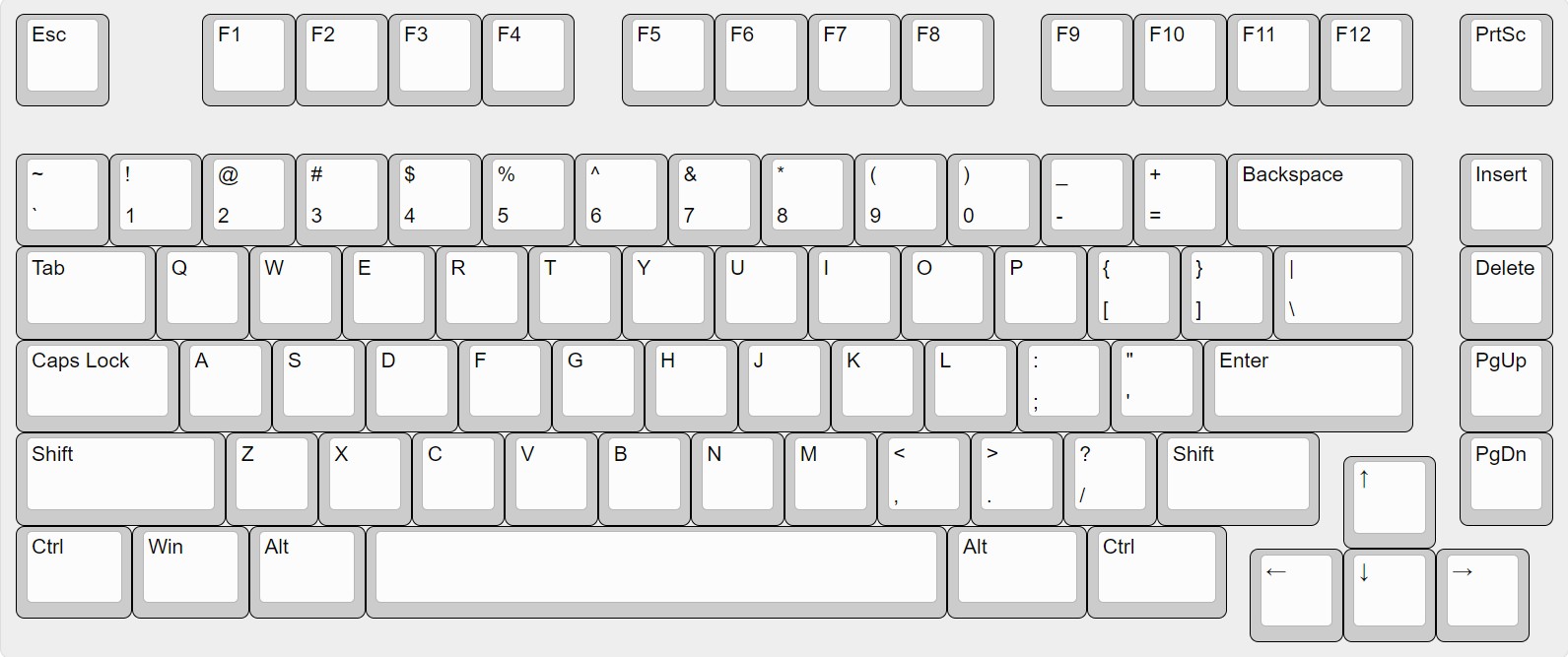Click the down arrow key
This screenshot has width=1568, height=657.
tap(1390, 595)
